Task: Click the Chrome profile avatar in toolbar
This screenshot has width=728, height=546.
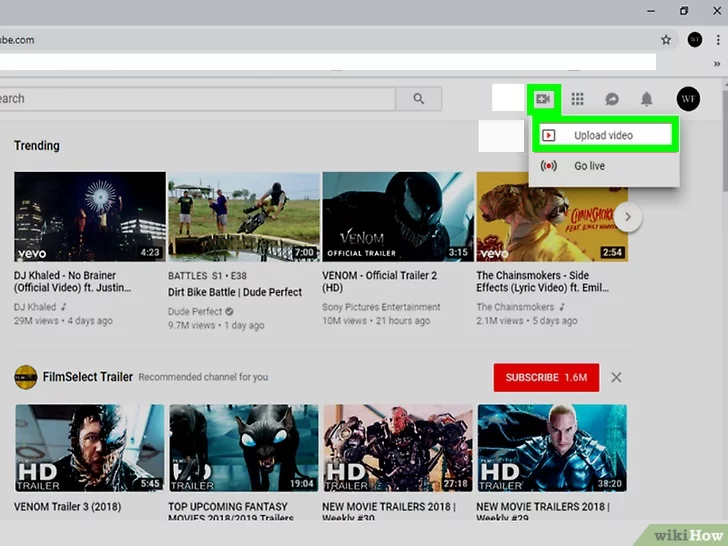Action: (x=695, y=40)
